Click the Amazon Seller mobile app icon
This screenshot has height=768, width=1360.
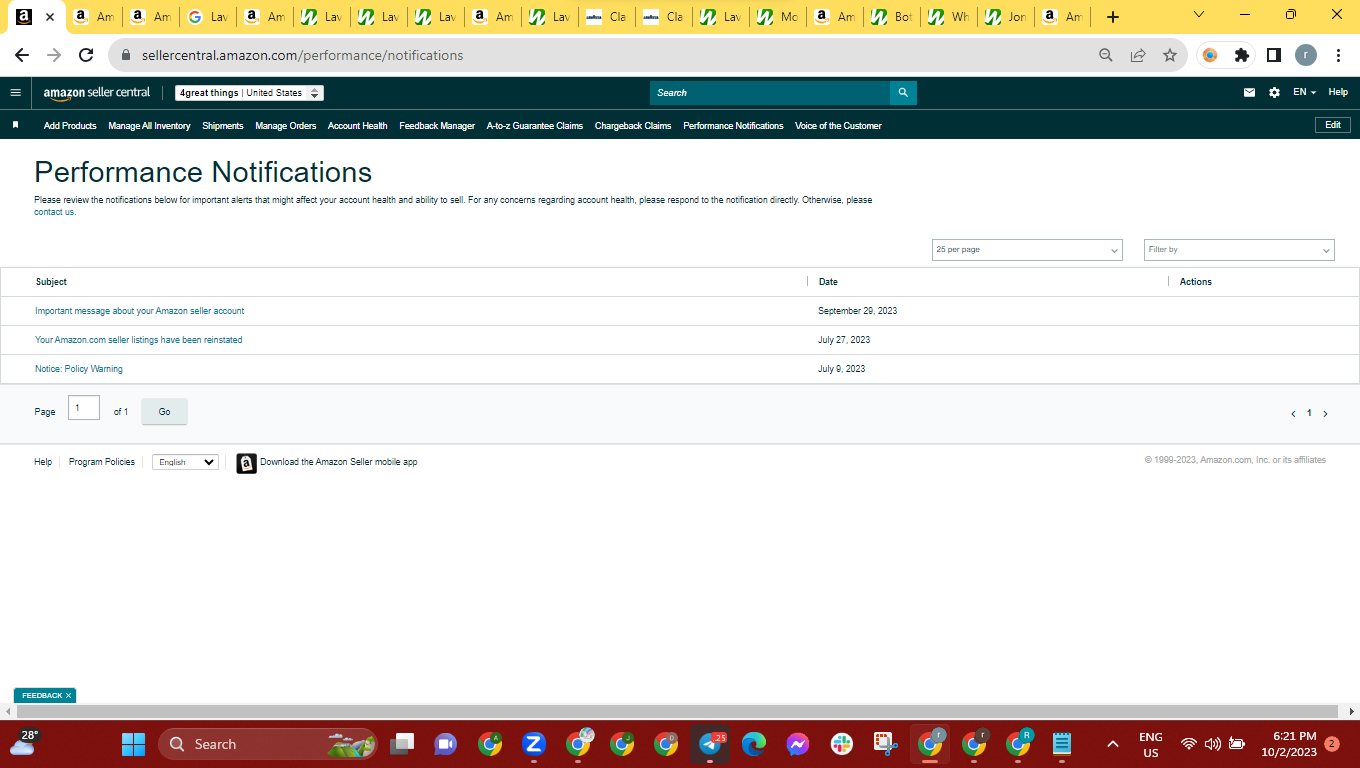[x=246, y=463]
